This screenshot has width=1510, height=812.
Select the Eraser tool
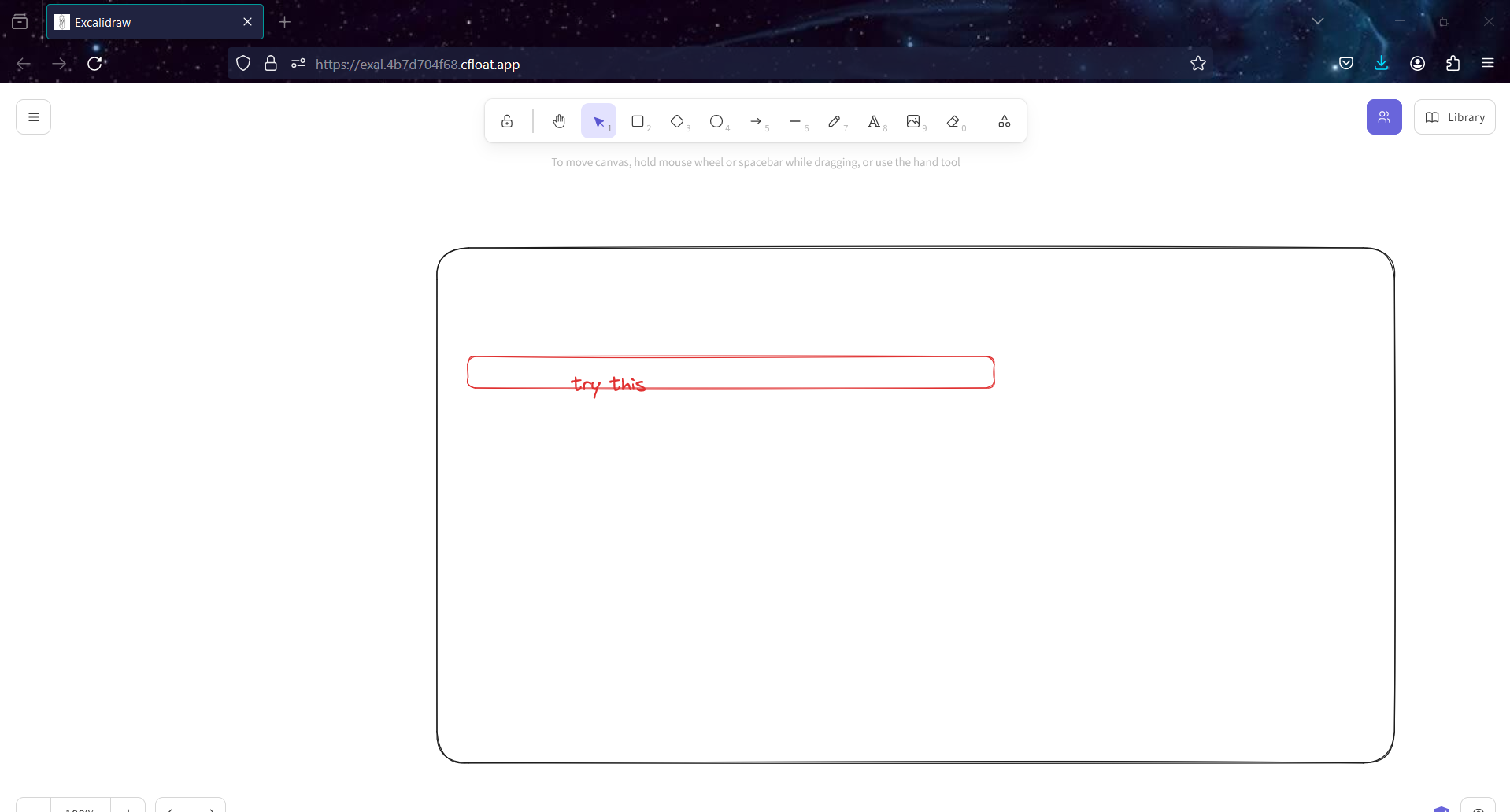(953, 121)
